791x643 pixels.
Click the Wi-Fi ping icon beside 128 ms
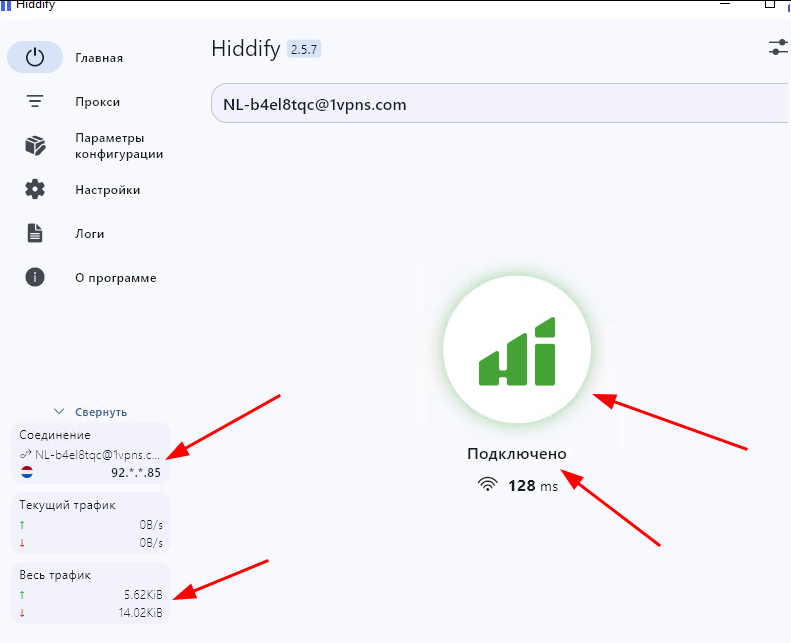tap(487, 485)
